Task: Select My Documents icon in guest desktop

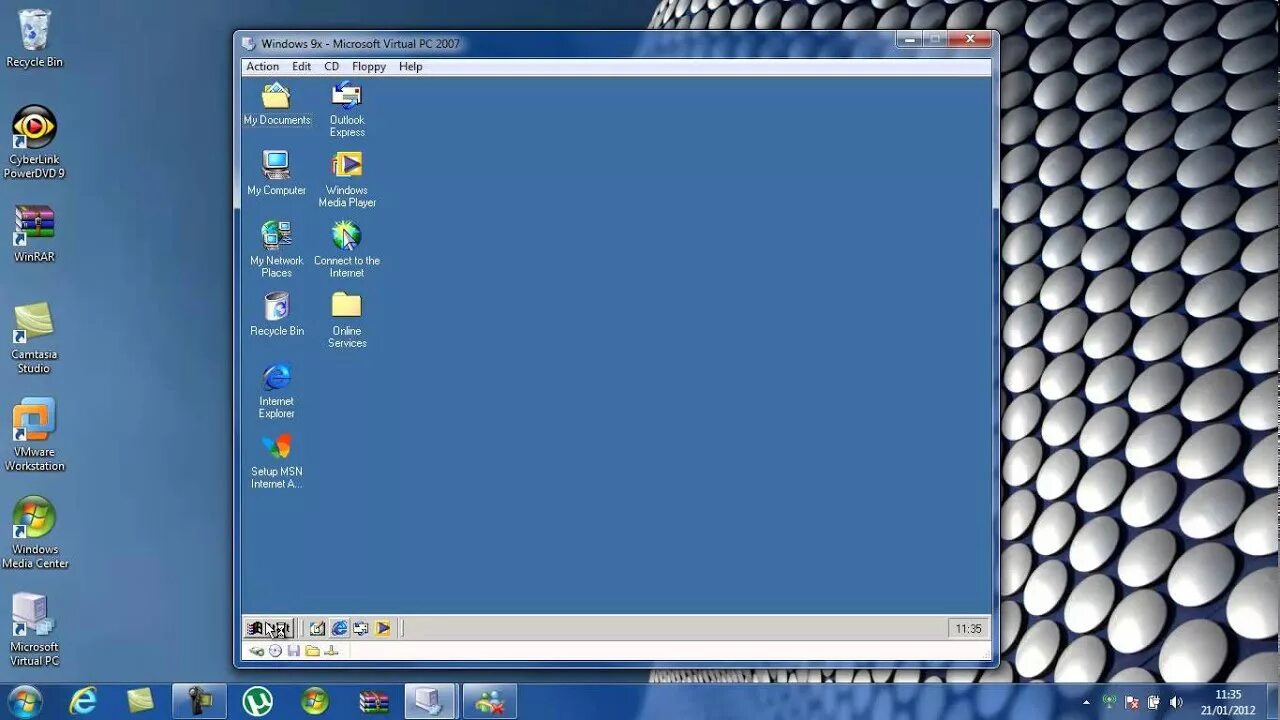Action: tap(277, 104)
